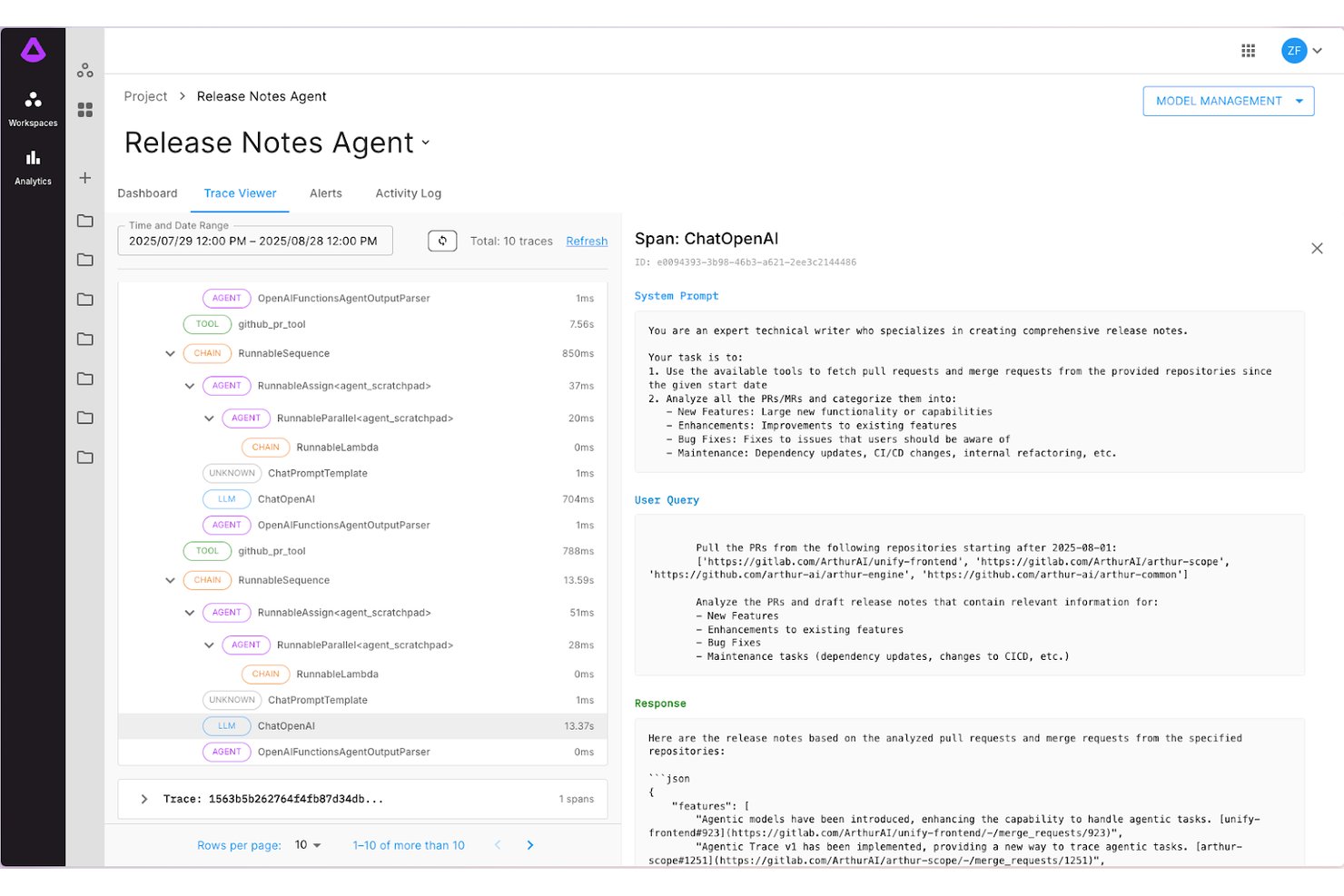Select the github_pr_tool 788ms row
This screenshot has width=1344, height=896.
point(362,551)
